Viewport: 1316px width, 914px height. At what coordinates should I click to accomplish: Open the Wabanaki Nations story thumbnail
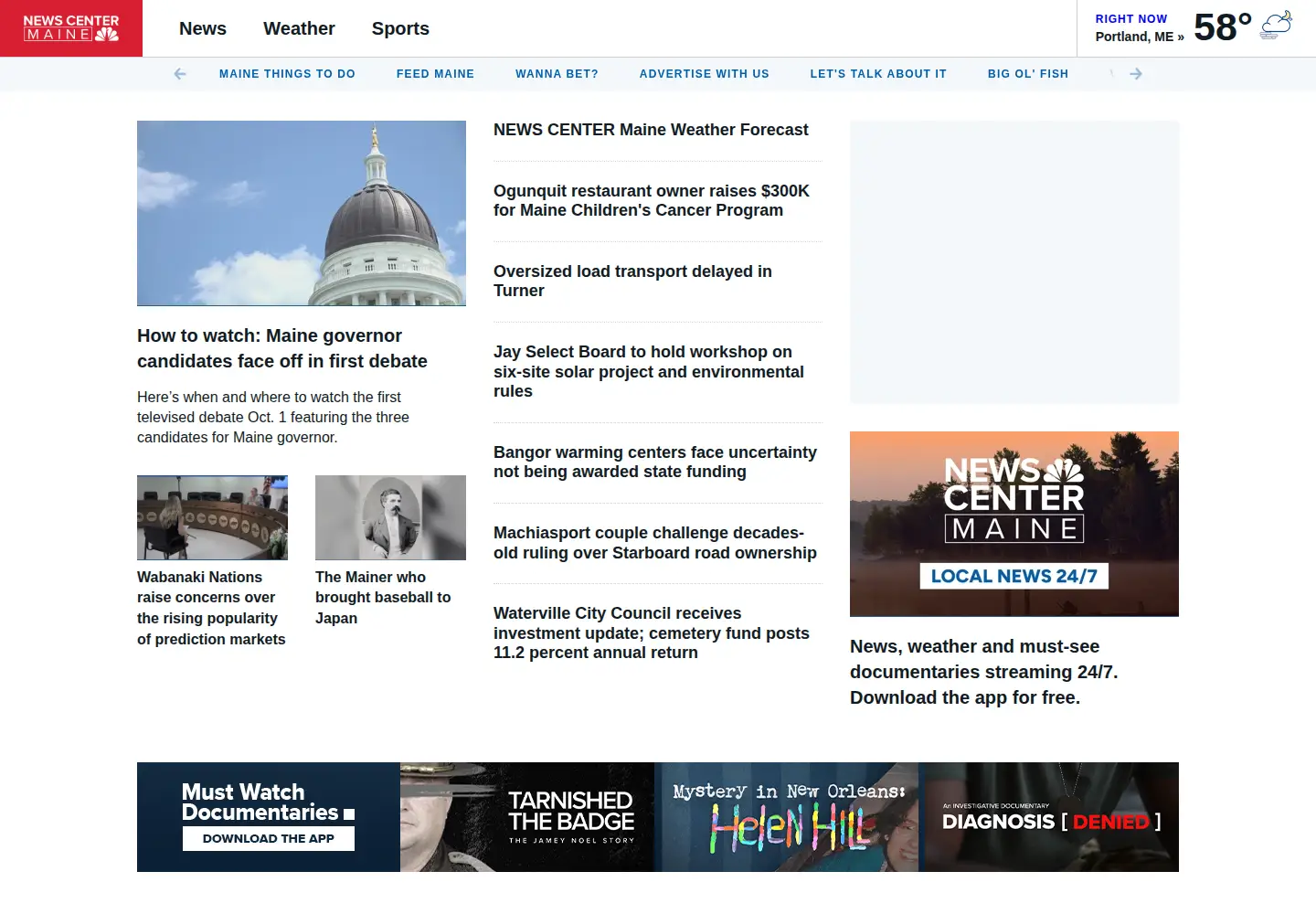[212, 517]
